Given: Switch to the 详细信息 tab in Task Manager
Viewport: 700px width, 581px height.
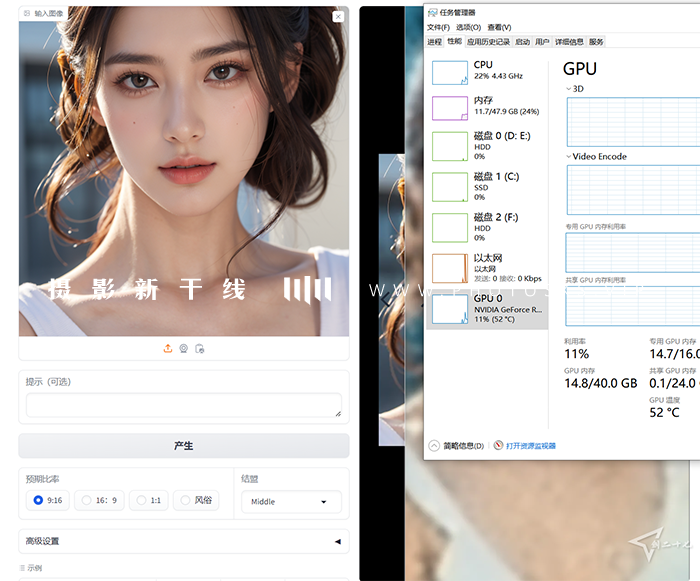Looking at the screenshot, I should pyautogui.click(x=569, y=42).
